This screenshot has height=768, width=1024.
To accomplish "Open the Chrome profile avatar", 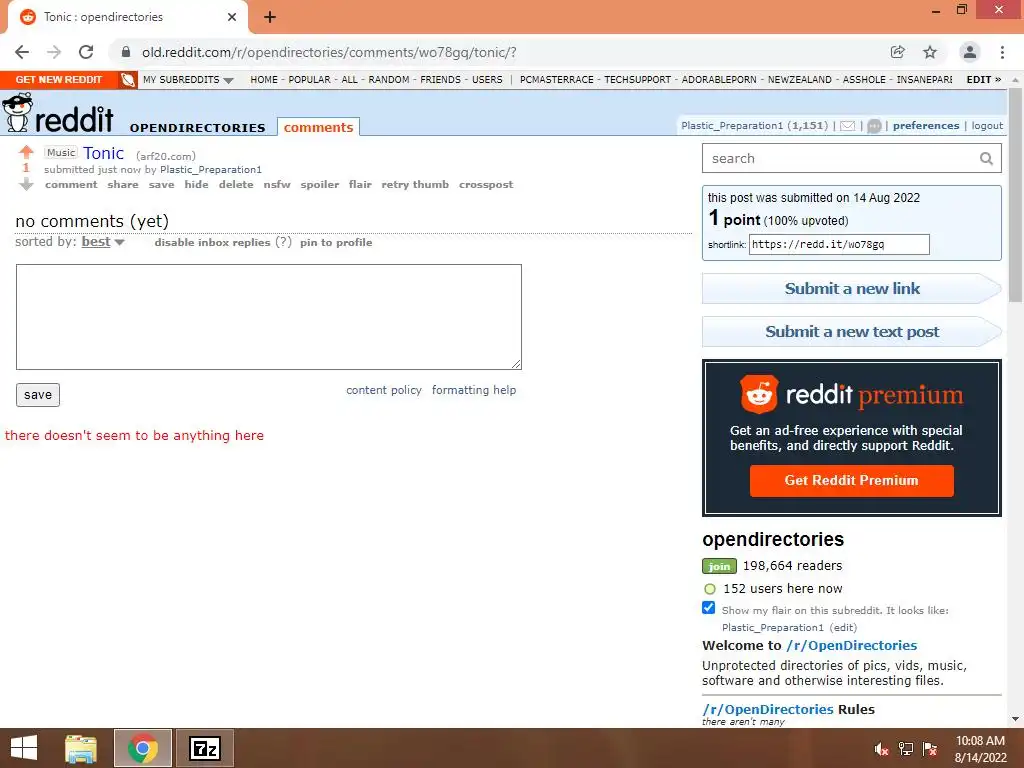I will (970, 52).
